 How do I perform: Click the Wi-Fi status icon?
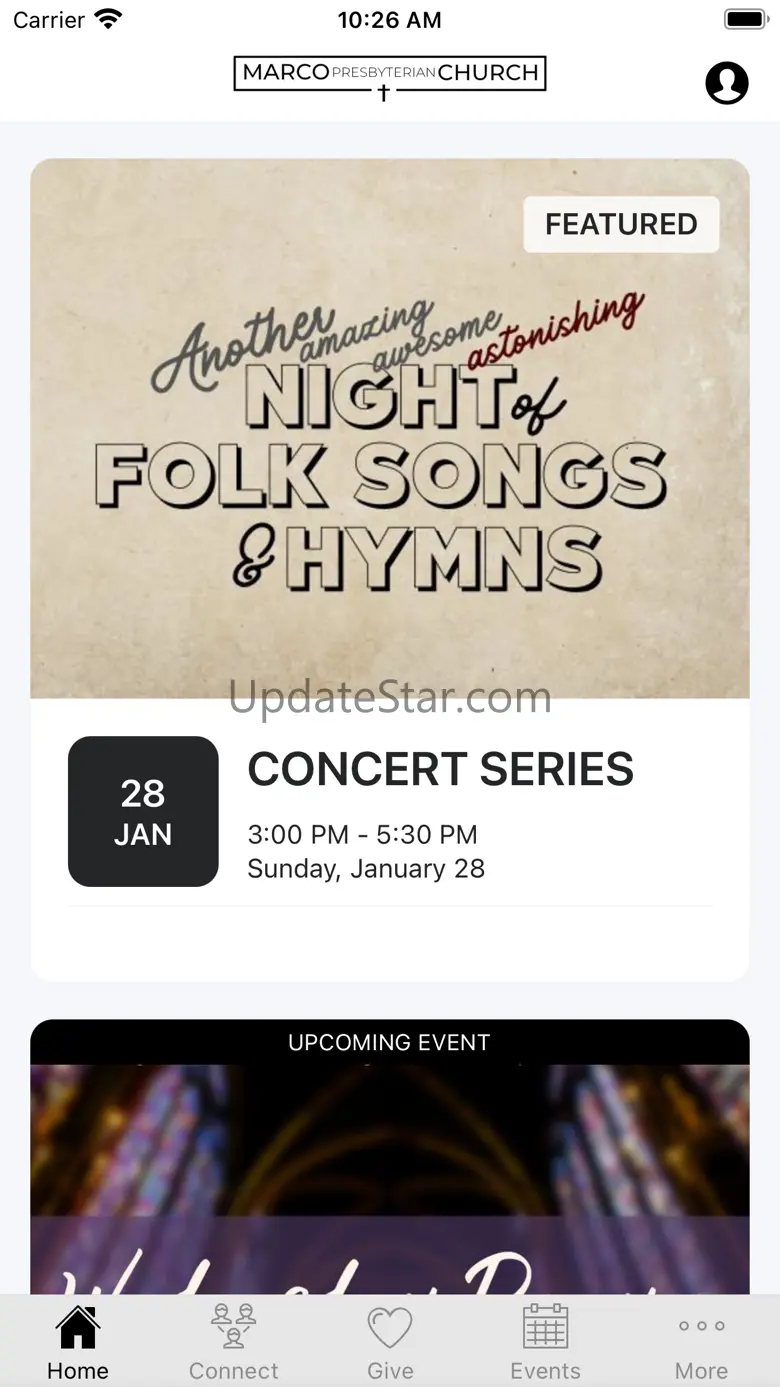click(107, 19)
